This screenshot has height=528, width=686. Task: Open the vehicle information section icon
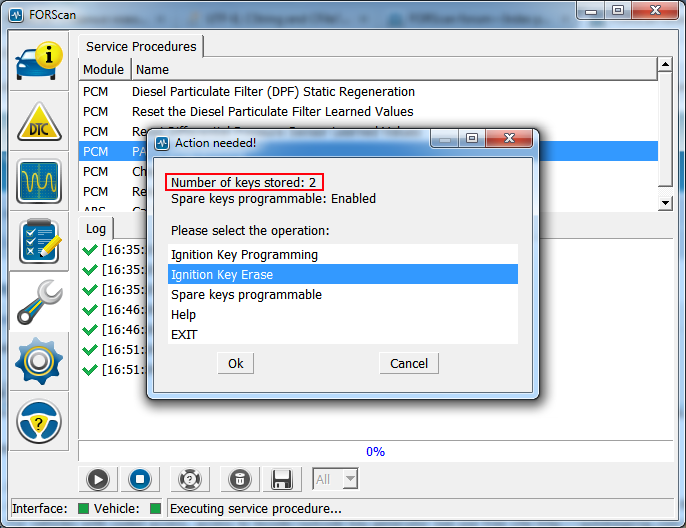click(39, 62)
